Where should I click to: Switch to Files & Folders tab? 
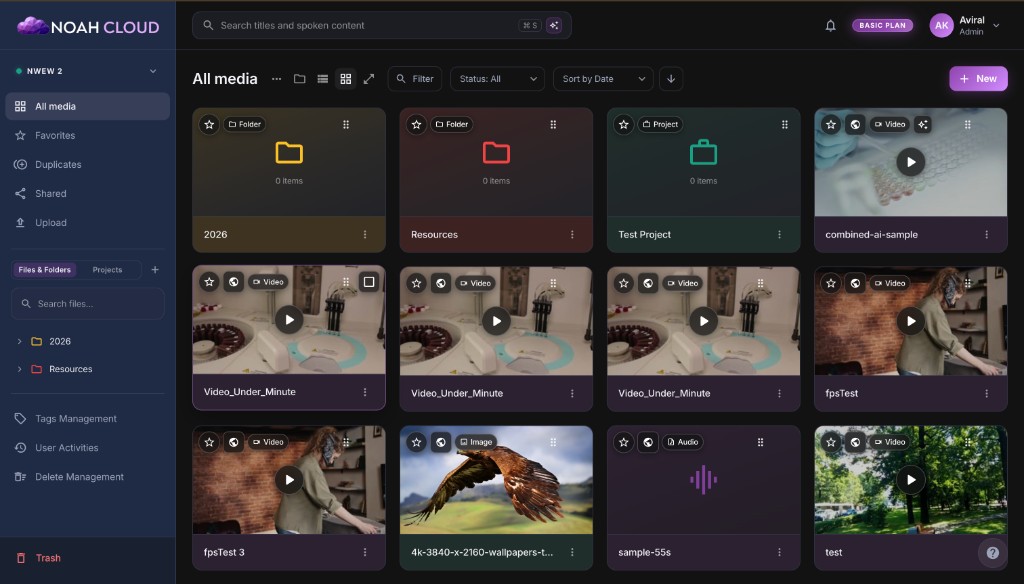click(44, 270)
